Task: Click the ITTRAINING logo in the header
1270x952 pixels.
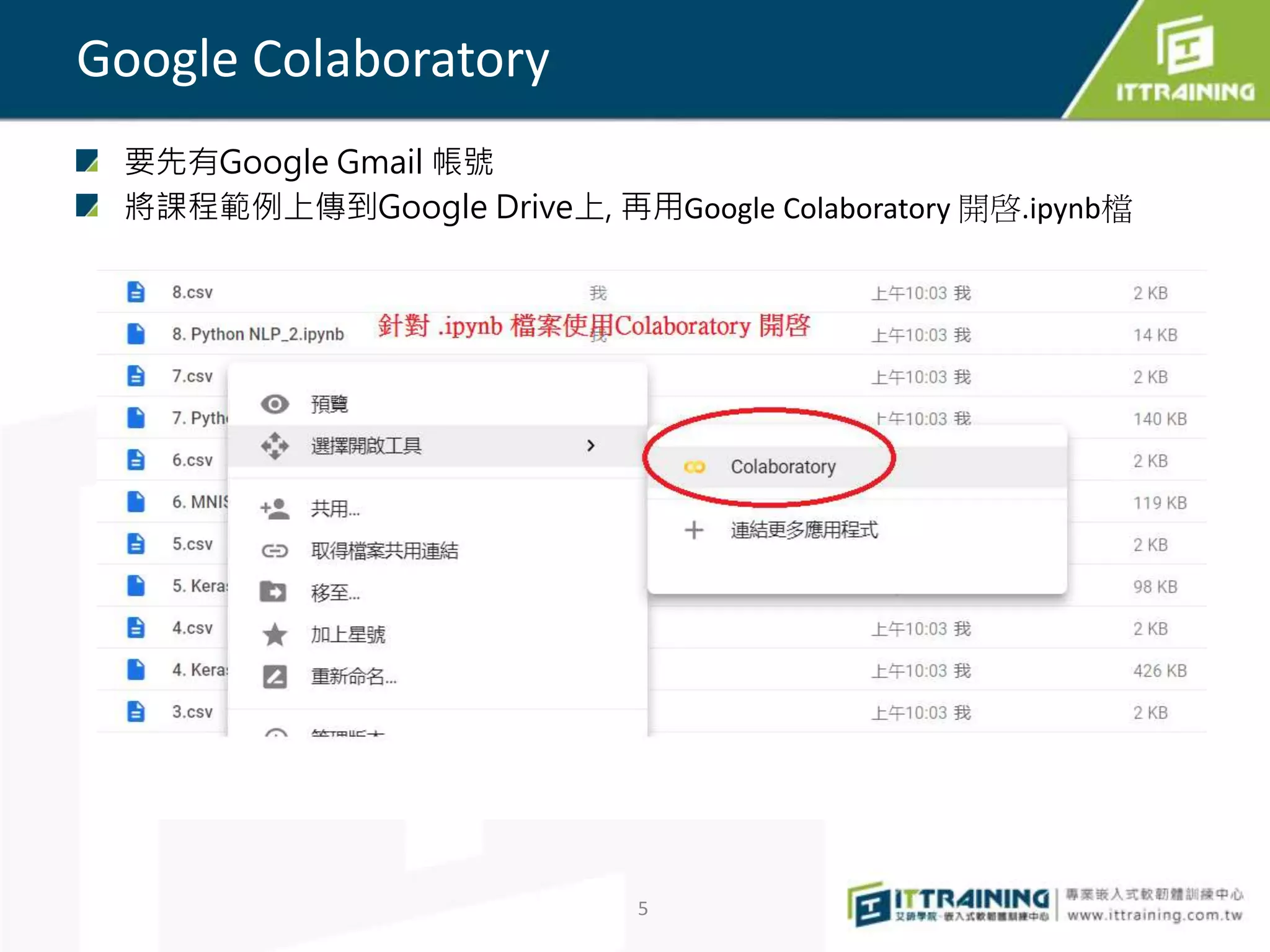Action: point(1185,59)
